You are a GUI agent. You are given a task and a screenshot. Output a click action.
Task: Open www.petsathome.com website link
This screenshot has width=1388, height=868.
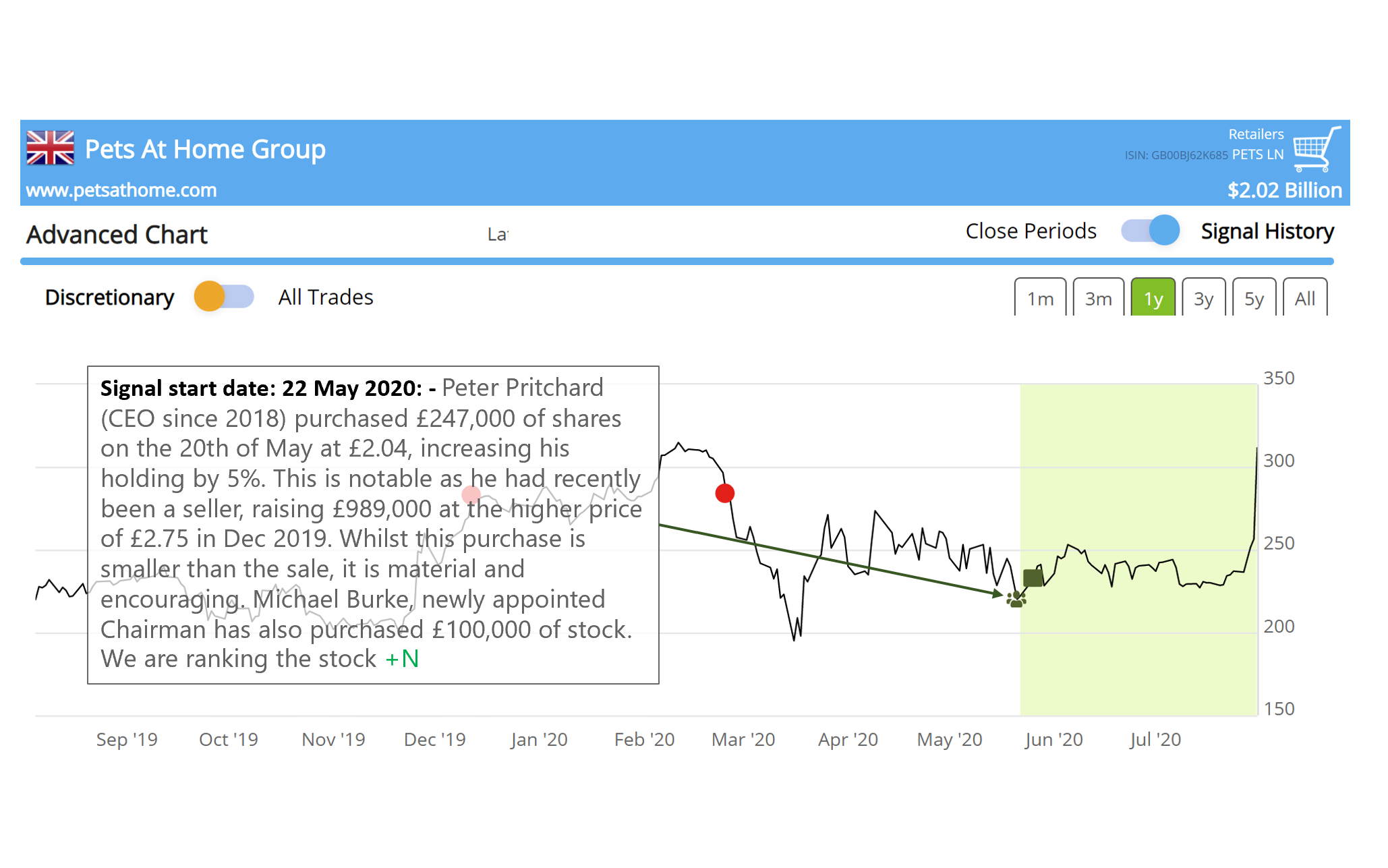pyautogui.click(x=121, y=190)
